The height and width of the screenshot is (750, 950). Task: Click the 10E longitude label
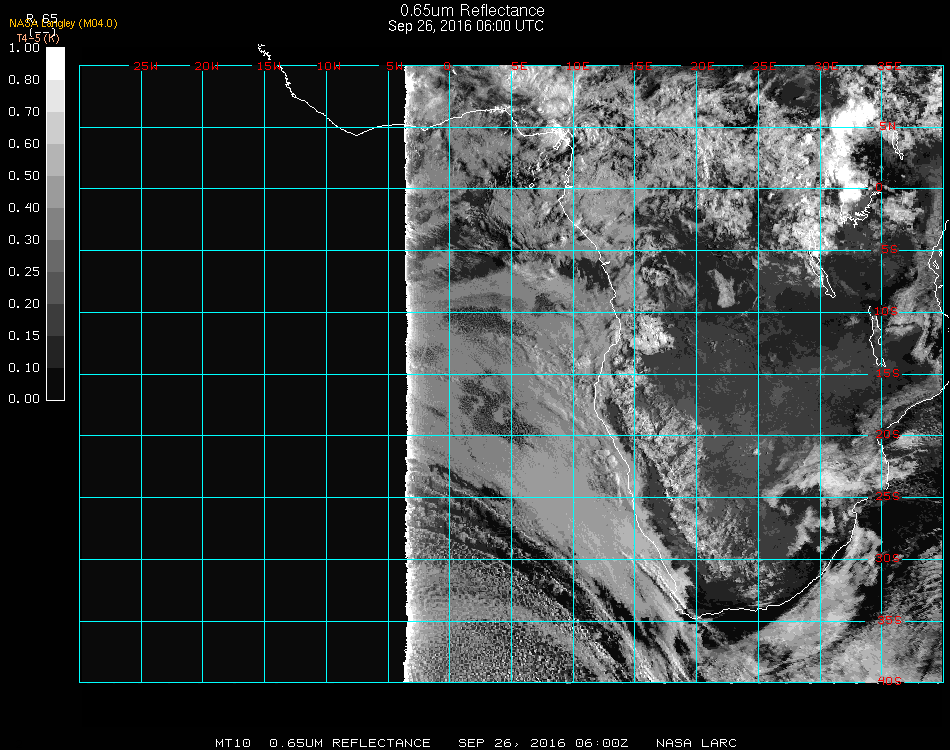point(579,67)
